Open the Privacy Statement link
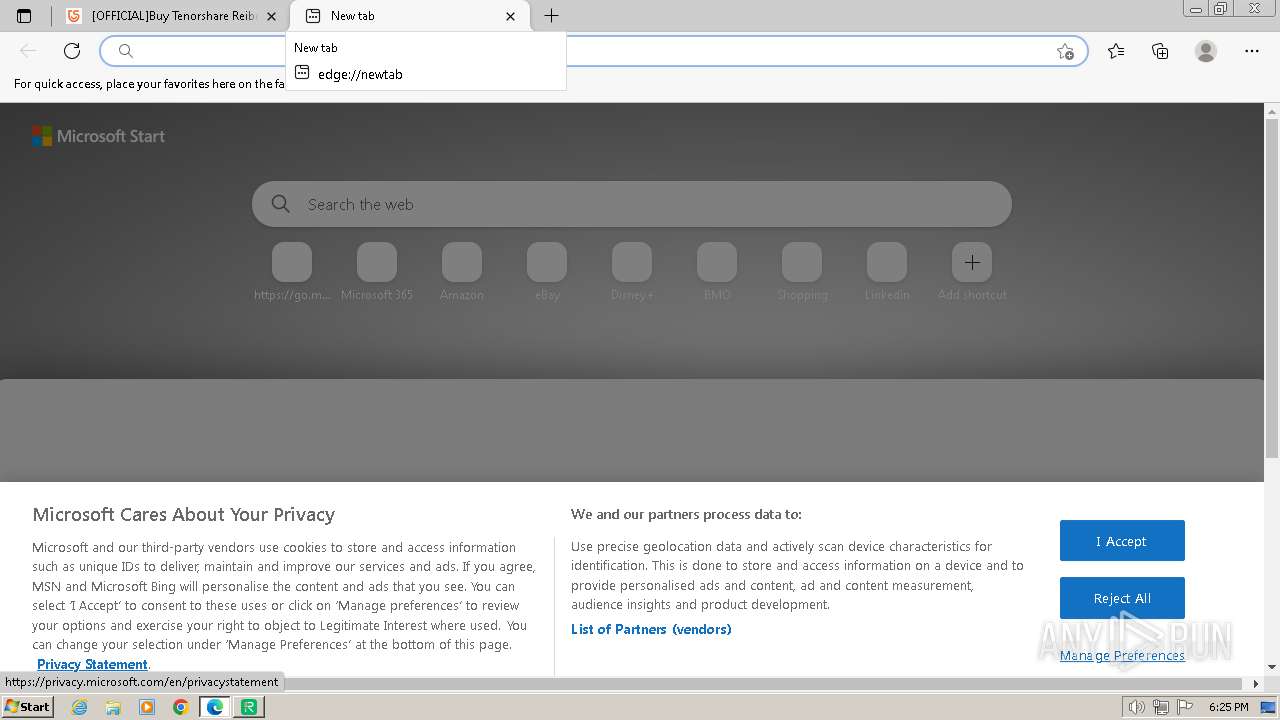 (92, 664)
